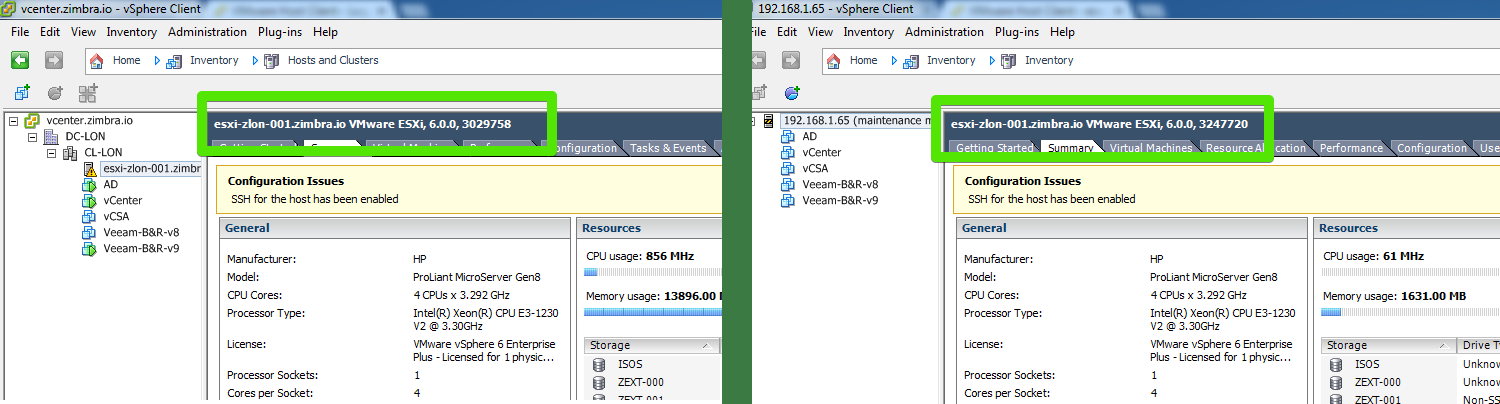Image resolution: width=1500 pixels, height=404 pixels.
Task: Open File menu in vcenter.zimbra.io window
Action: pyautogui.click(x=21, y=32)
